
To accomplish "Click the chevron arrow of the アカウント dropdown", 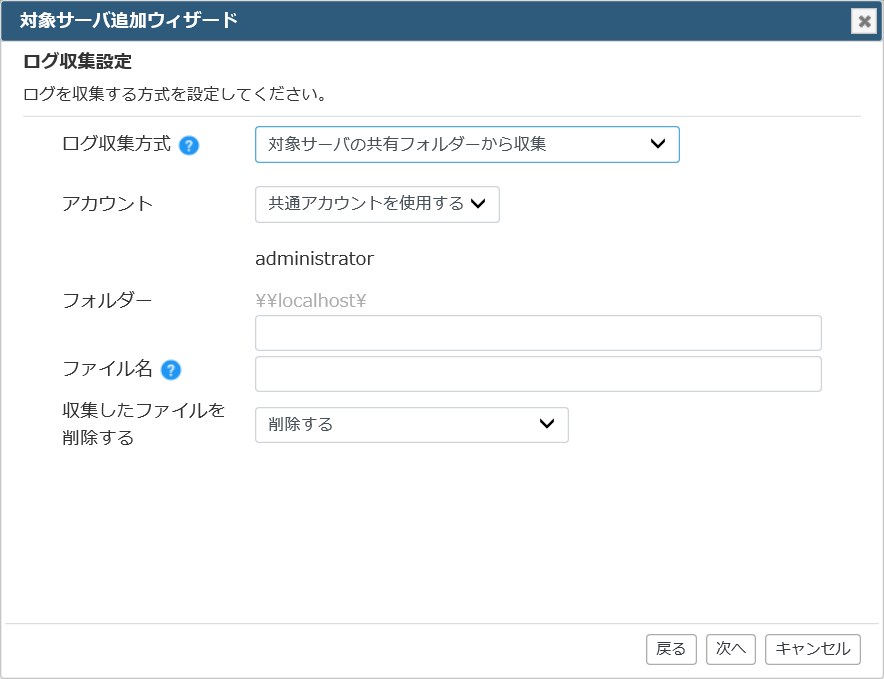I will click(478, 204).
